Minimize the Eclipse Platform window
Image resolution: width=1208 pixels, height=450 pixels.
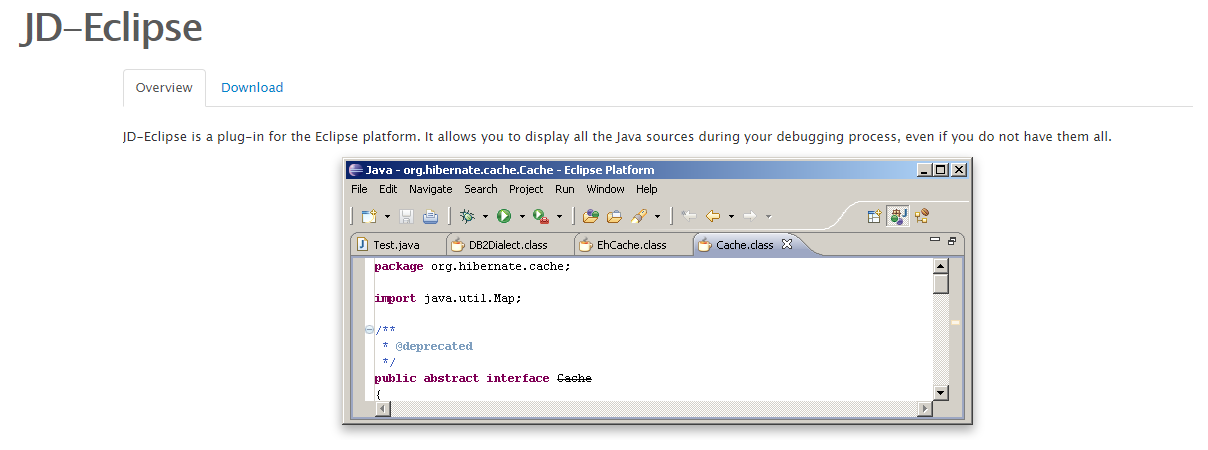click(923, 170)
